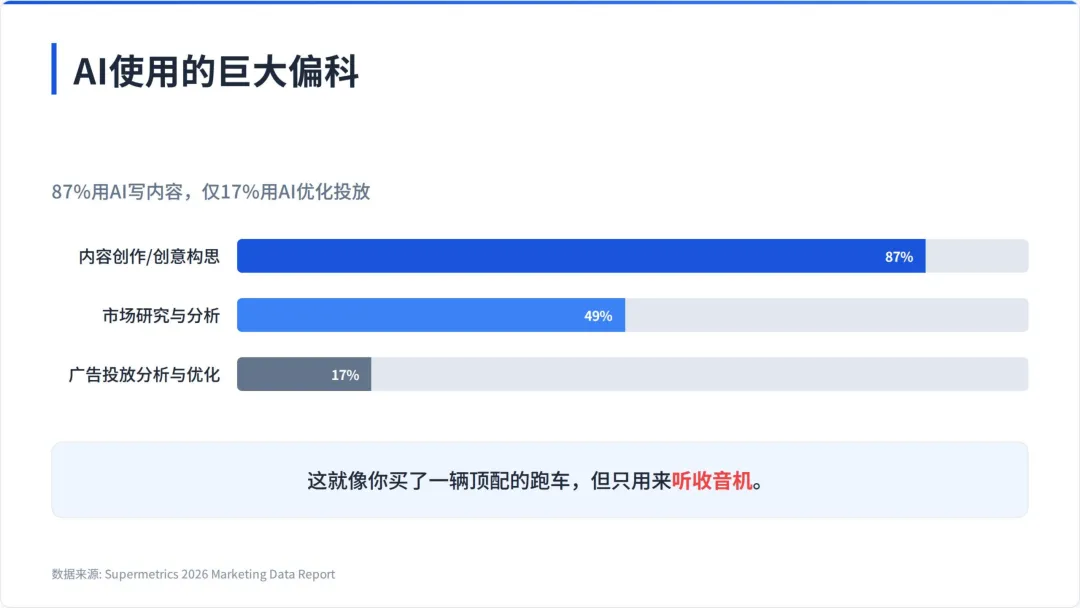This screenshot has height=608, width=1080.
Task: Click the quote text 这就像你买了一辆顶配的跑车
Action: pyautogui.click(x=438, y=481)
